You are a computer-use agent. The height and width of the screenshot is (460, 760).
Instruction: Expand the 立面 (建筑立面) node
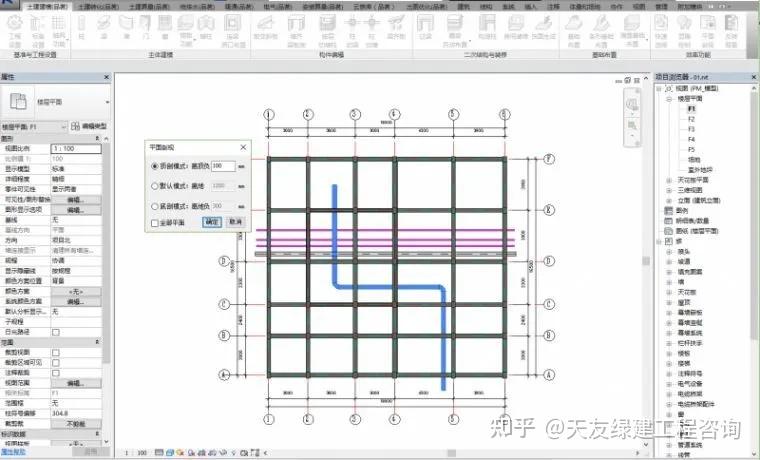point(669,200)
